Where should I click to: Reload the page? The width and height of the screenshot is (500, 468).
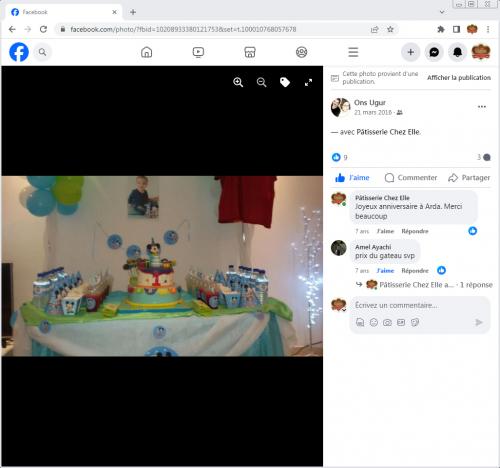click(x=43, y=29)
